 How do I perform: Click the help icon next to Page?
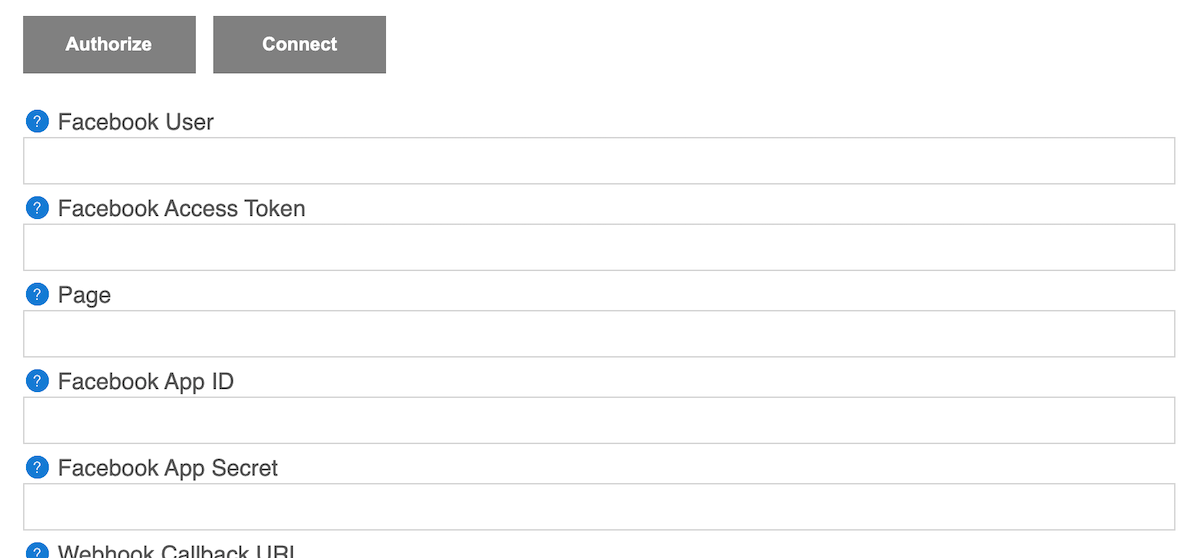coord(36,295)
